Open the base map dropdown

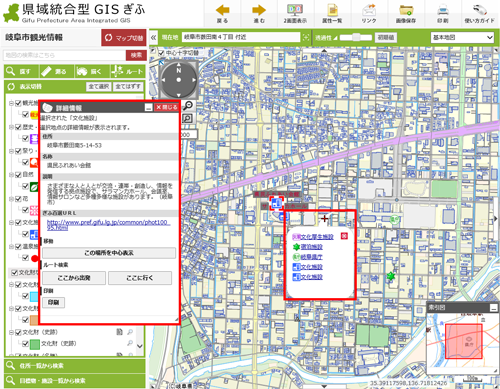462,37
